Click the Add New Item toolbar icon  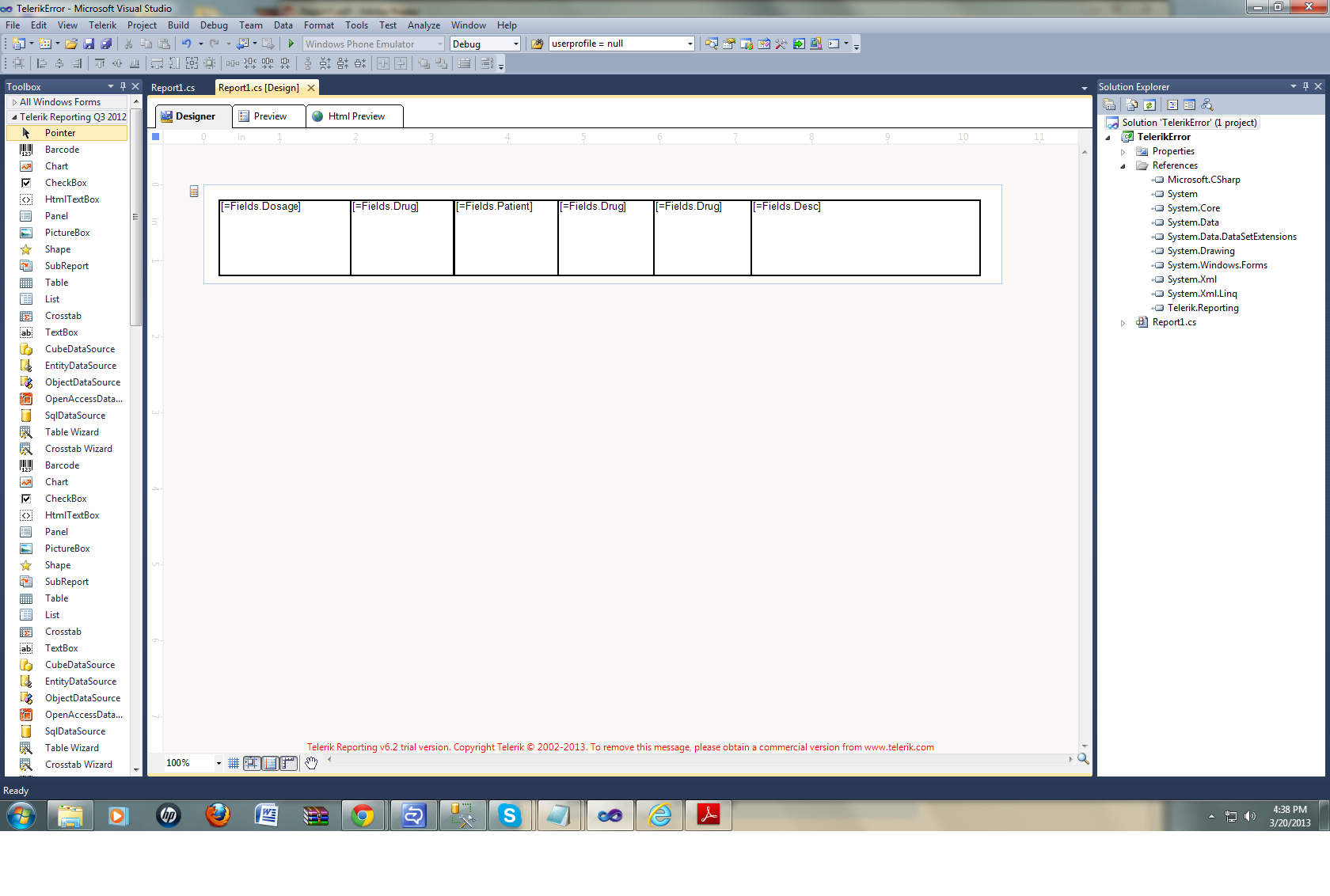[x=45, y=44]
